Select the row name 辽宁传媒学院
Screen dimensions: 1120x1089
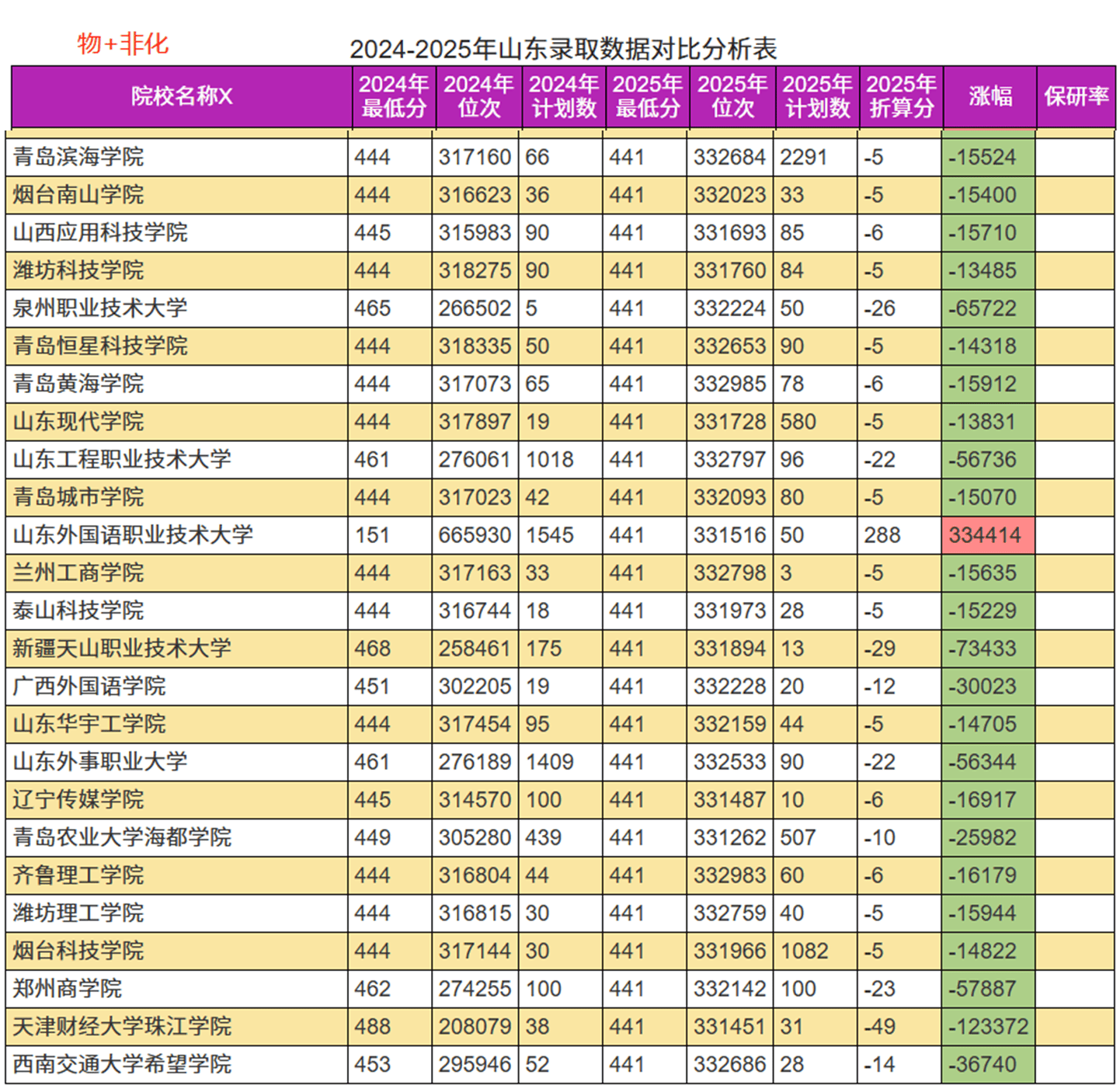point(78,799)
